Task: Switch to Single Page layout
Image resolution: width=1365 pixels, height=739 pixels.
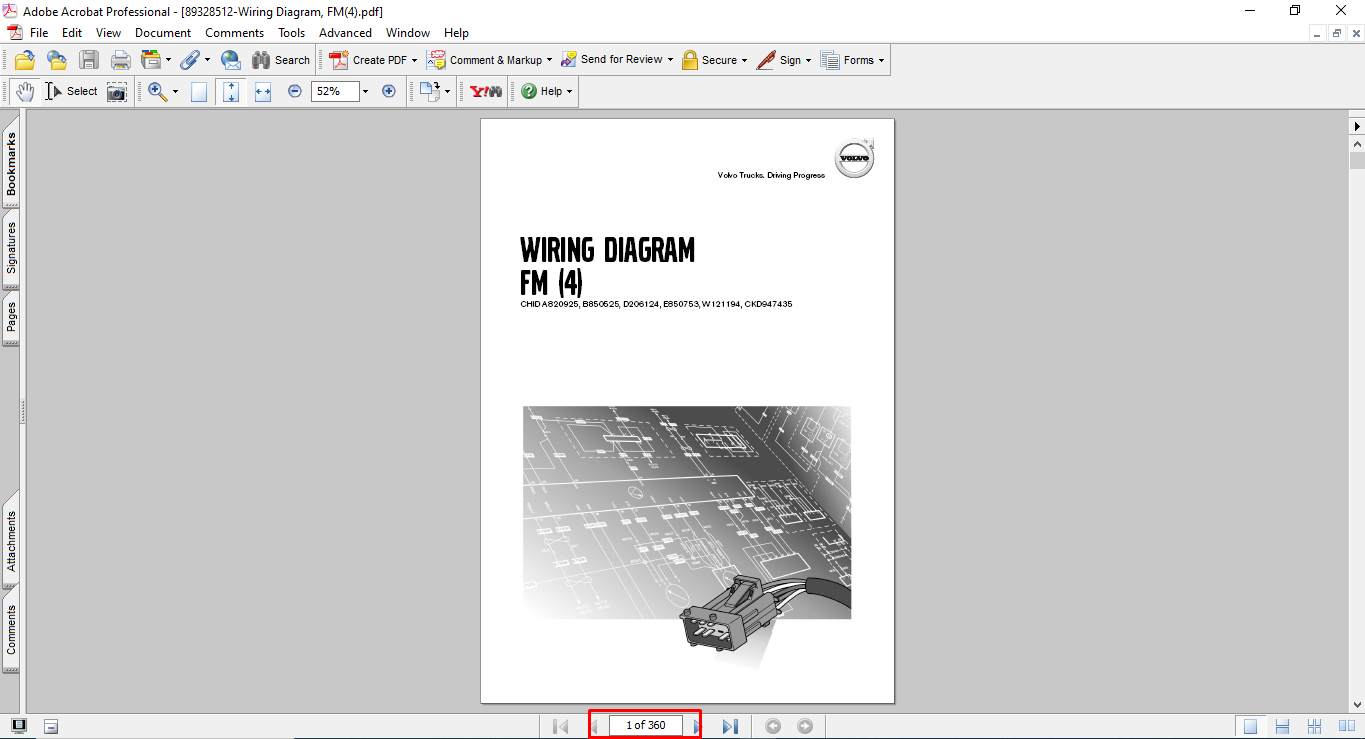Action: [1250, 726]
